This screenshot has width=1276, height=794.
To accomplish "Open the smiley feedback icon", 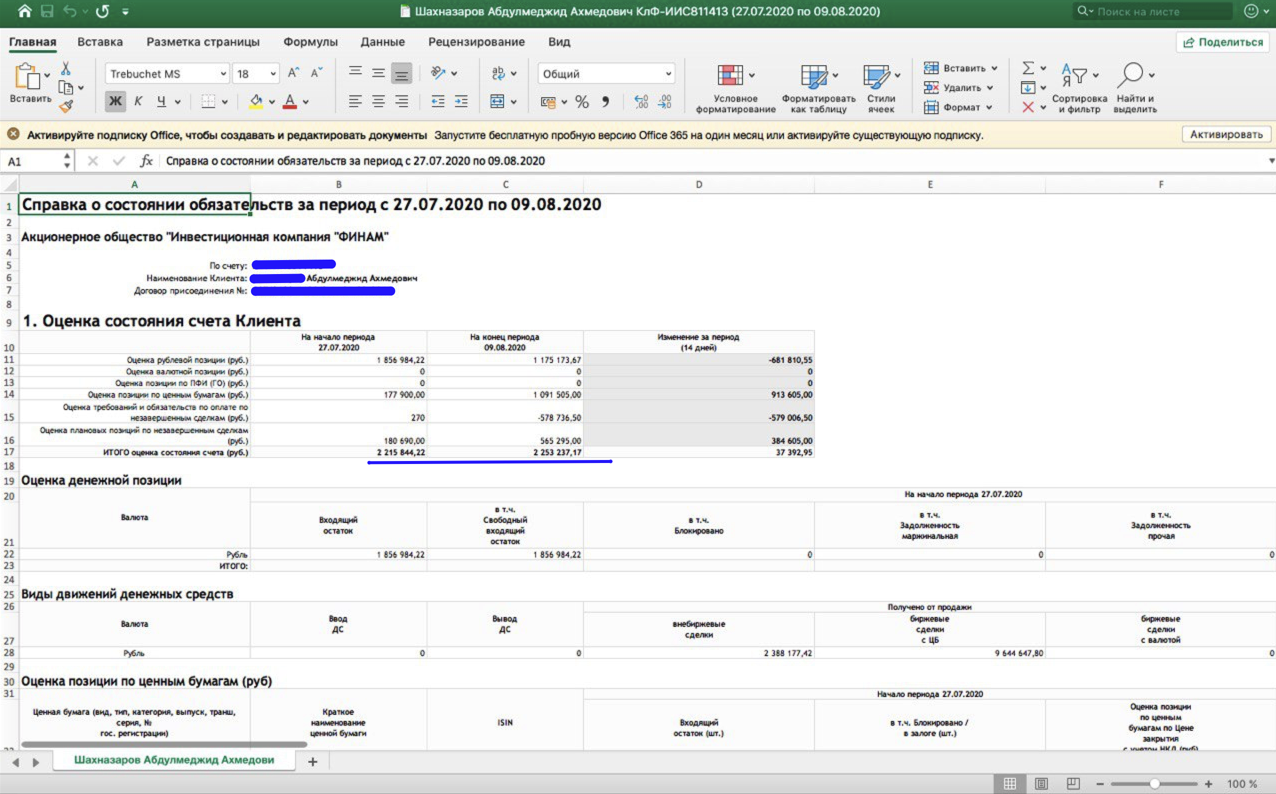I will tap(1251, 11).
